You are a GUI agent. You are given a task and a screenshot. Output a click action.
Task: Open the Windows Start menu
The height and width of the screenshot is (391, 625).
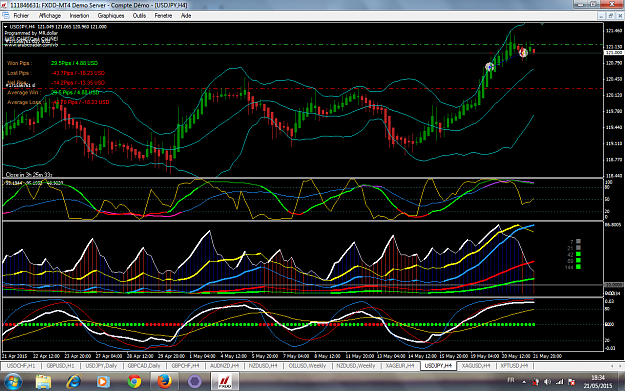pyautogui.click(x=13, y=381)
